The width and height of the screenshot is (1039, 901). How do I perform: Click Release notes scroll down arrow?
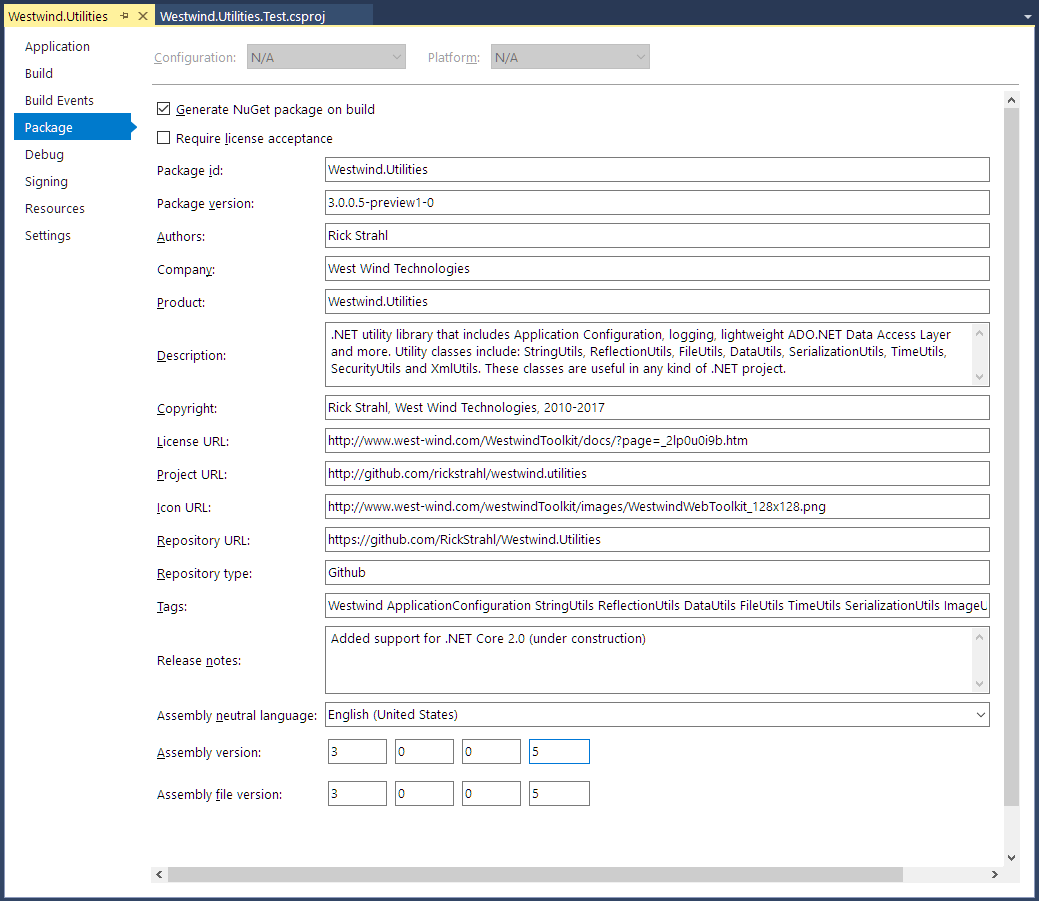point(979,684)
